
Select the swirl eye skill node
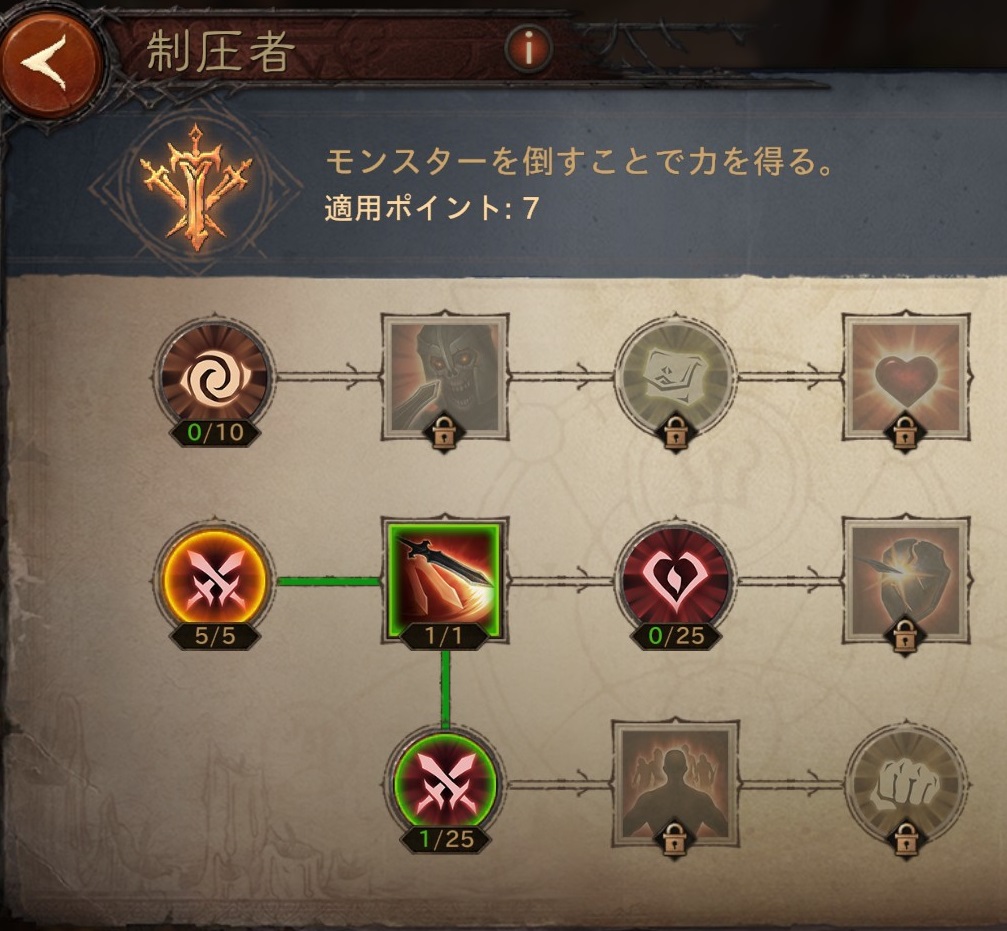[214, 376]
